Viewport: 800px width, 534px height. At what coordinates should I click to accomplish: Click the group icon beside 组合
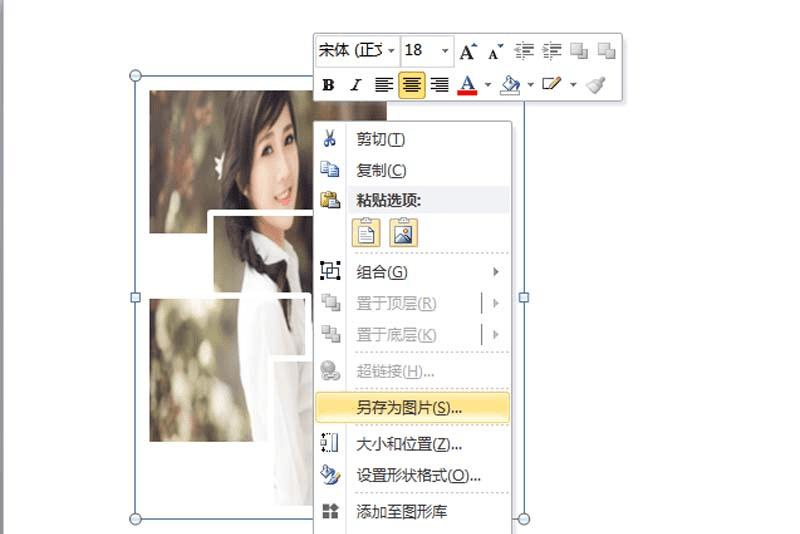pyautogui.click(x=330, y=271)
